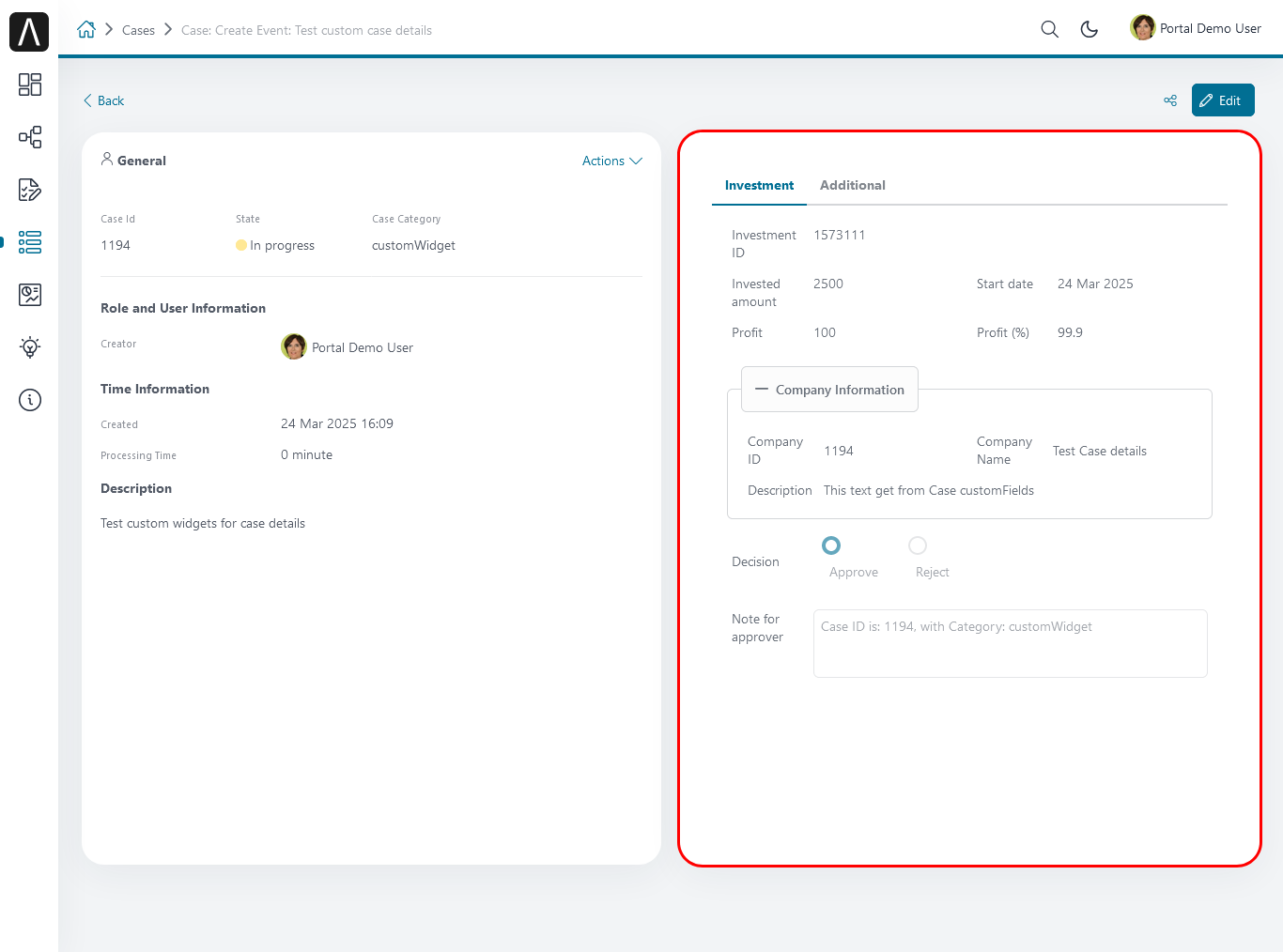Screen dimensions: 1283x952
Task: Open the Portal Demo User profile menu
Action: 1196,29
